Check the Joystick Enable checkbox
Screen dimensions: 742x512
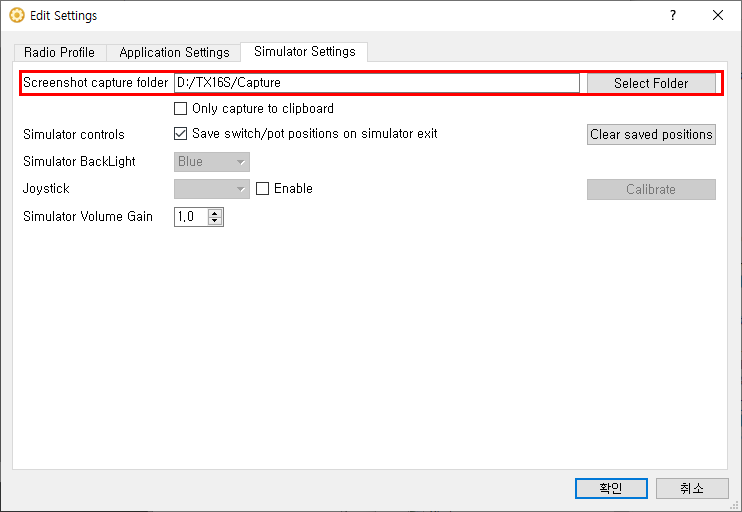point(263,189)
